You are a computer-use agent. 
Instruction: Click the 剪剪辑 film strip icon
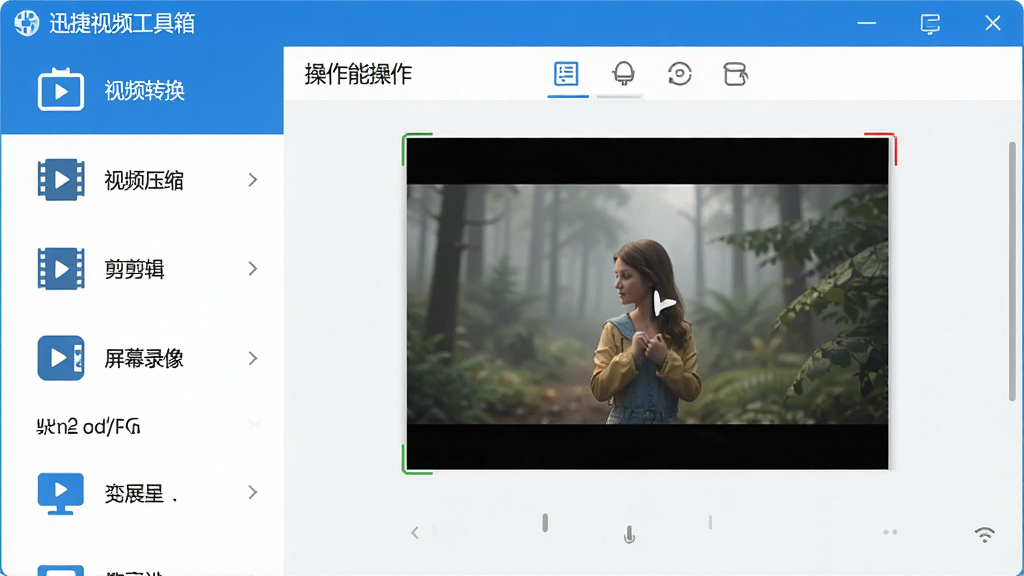click(61, 268)
